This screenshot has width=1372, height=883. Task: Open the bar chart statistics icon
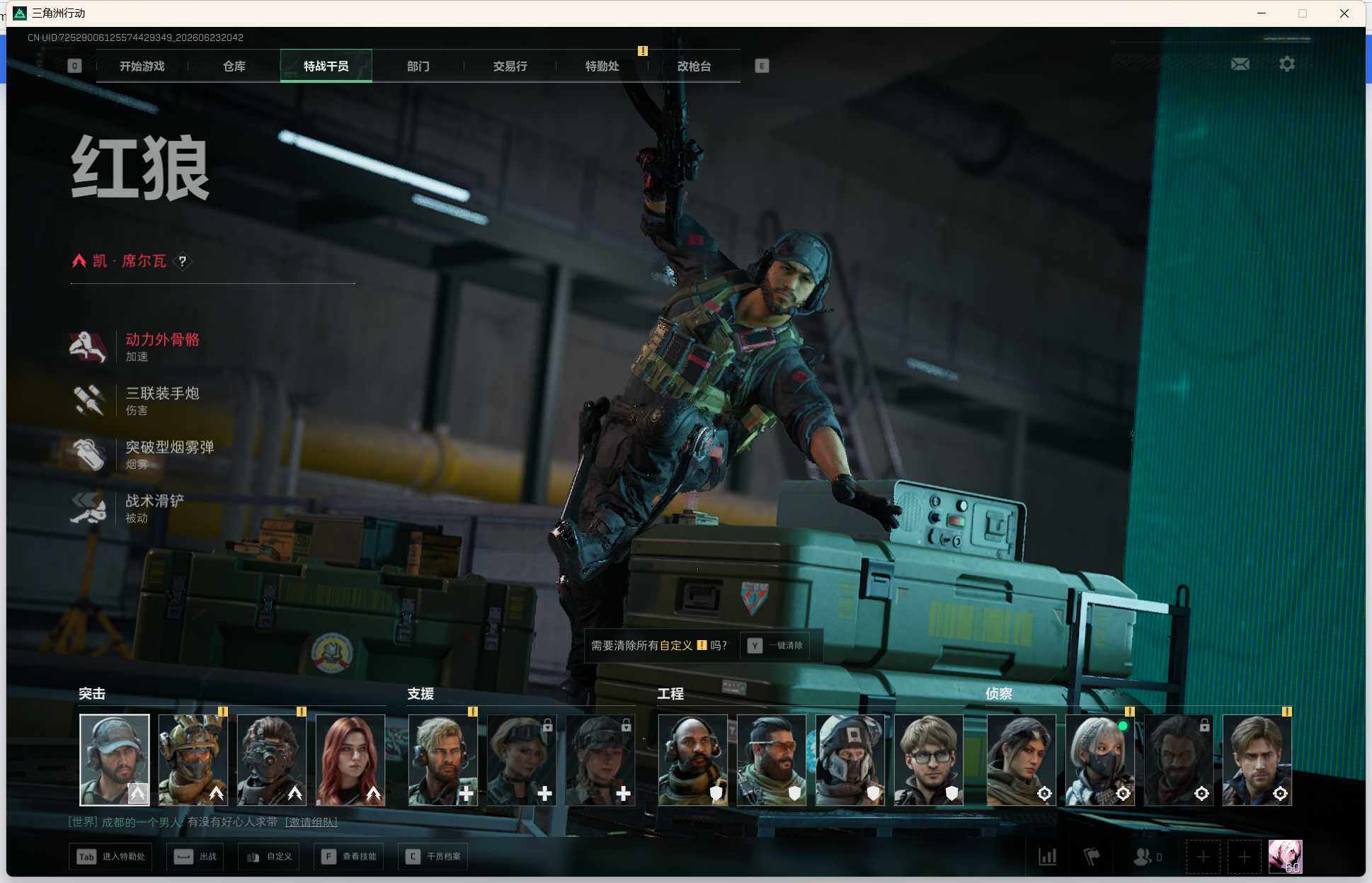(1047, 857)
